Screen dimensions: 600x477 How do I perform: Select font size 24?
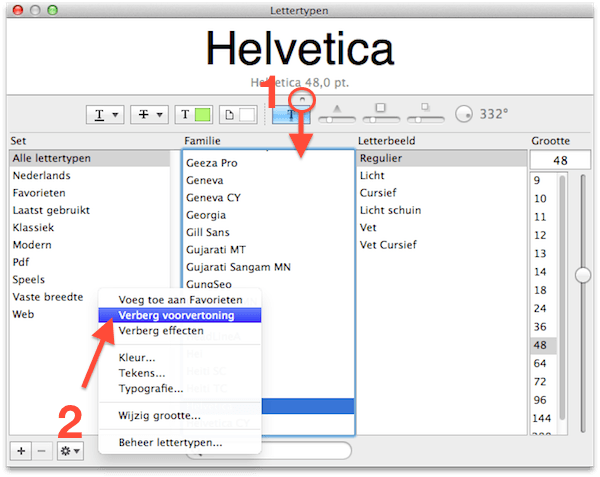pos(544,308)
